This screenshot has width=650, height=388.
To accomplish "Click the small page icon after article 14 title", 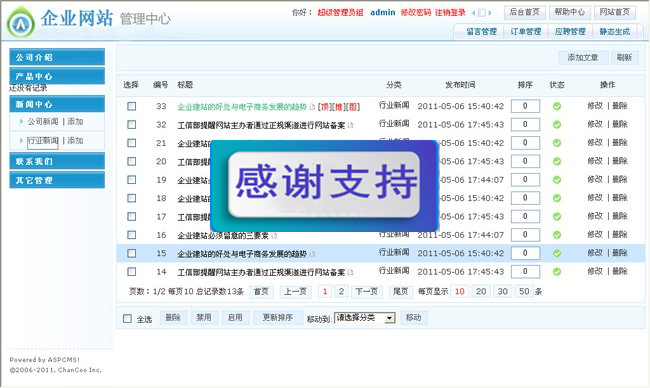I will click(350, 272).
